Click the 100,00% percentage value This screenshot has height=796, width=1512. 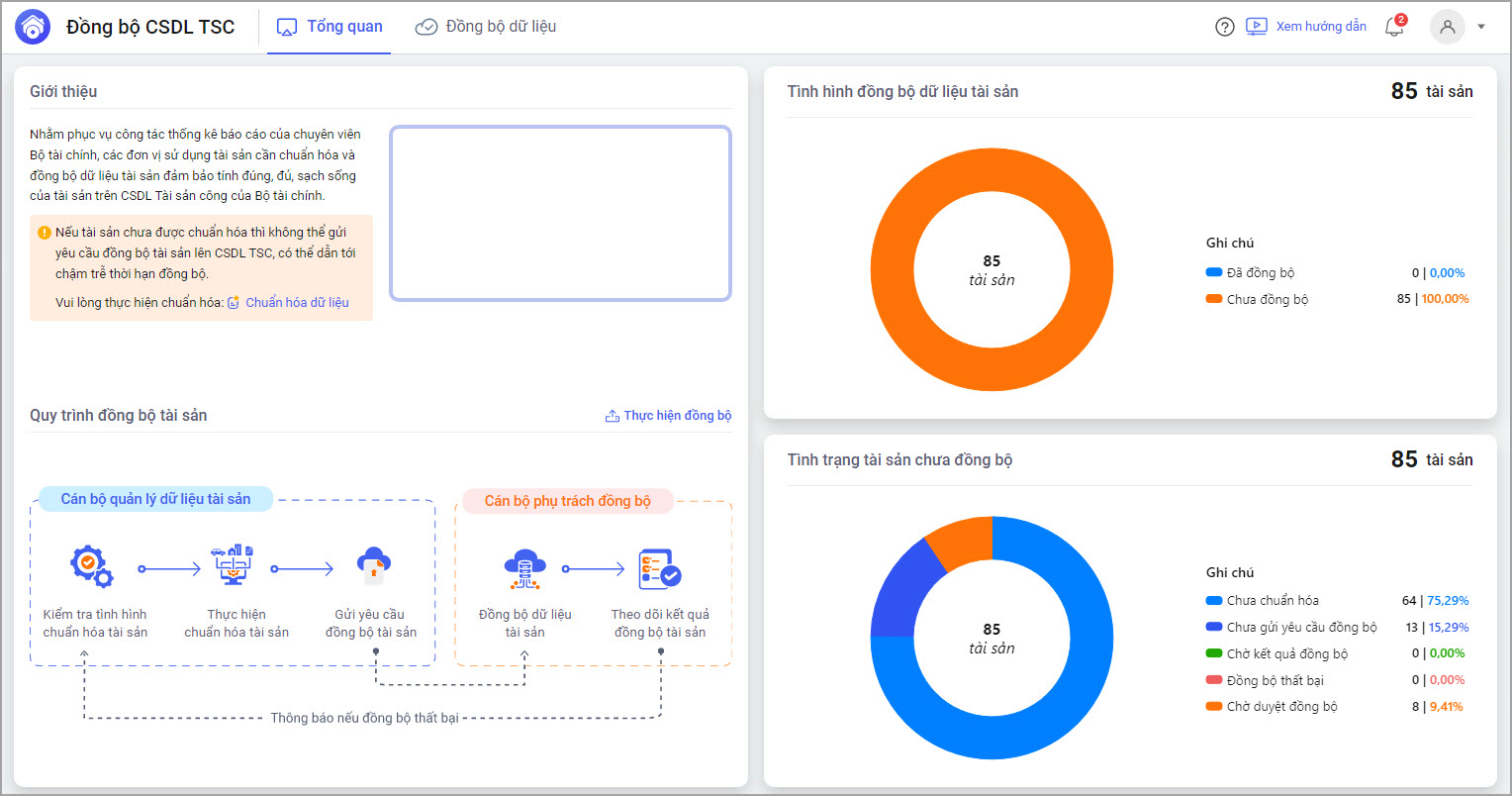click(1446, 299)
